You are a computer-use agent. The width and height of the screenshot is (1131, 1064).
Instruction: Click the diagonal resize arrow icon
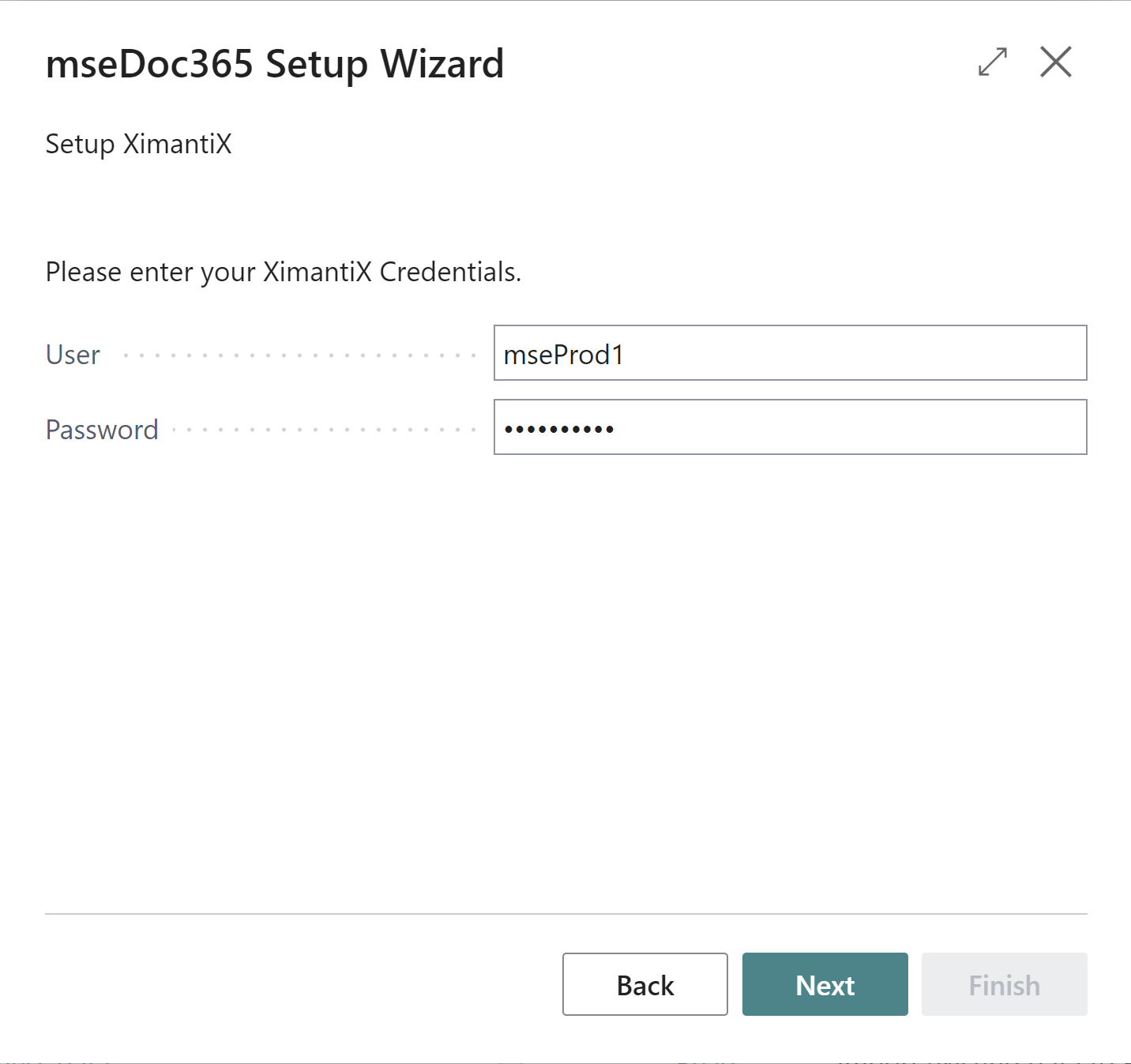(x=992, y=62)
